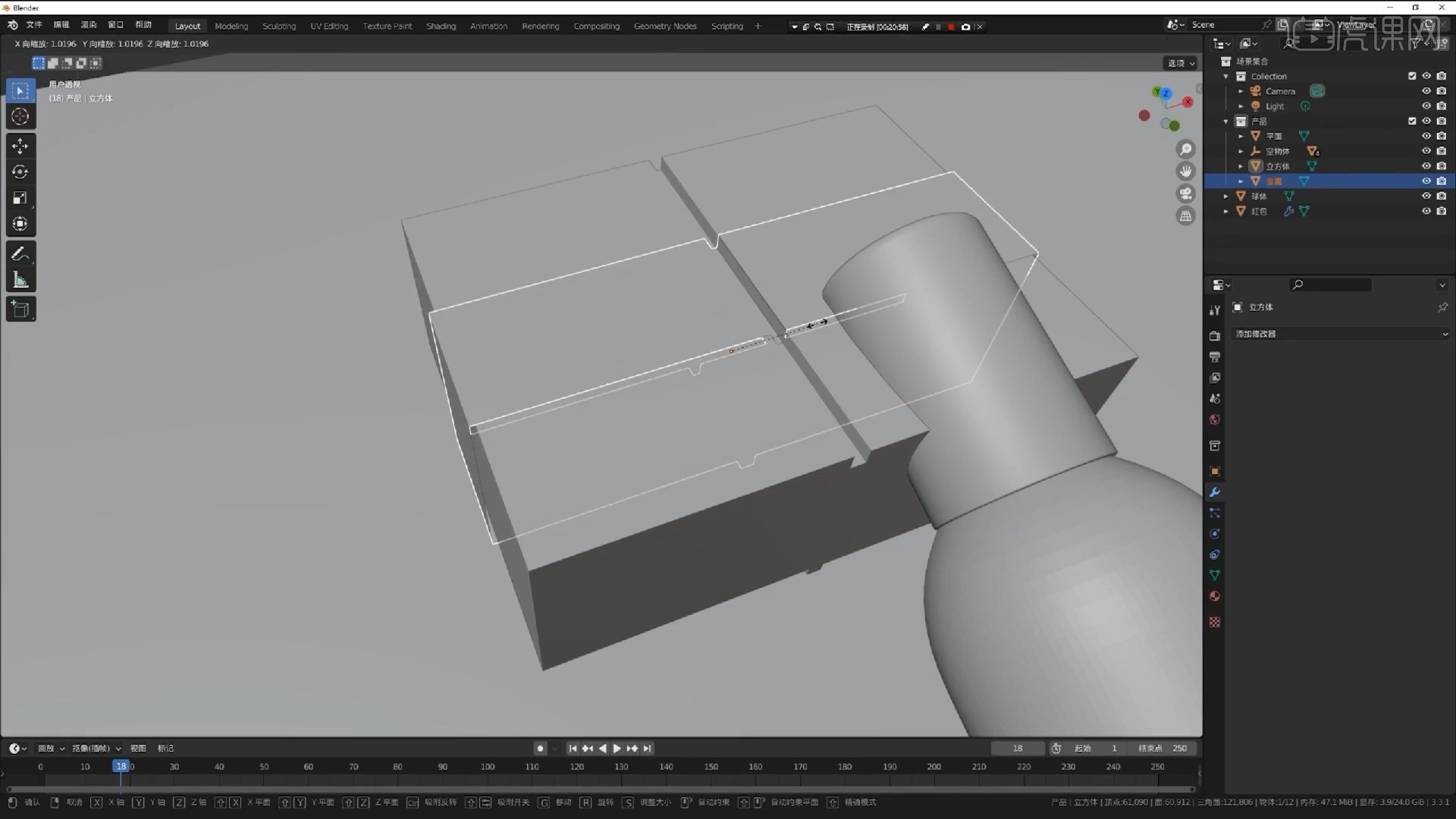Uncheck the 产品 collection checkbox
Screen dimensions: 1456x819
click(1412, 121)
